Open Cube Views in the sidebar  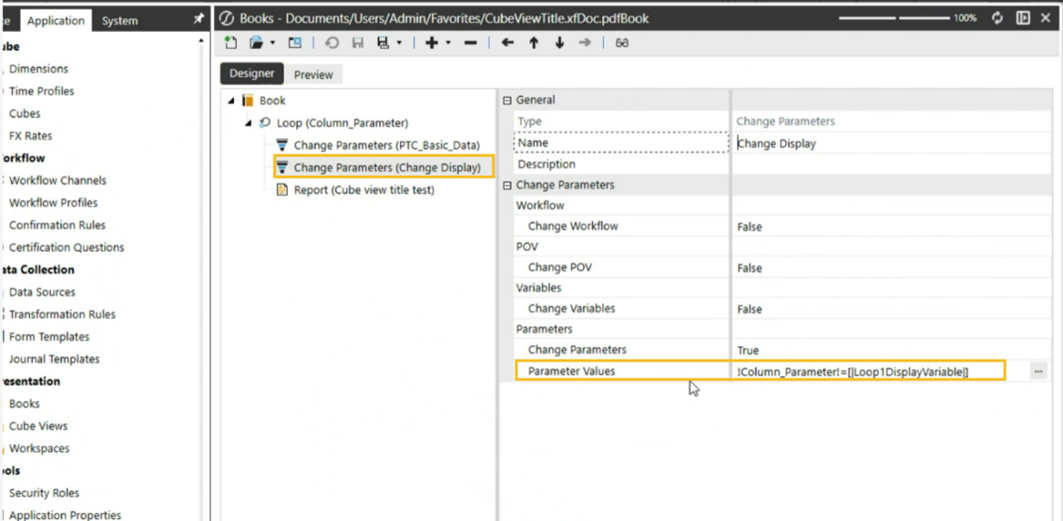(38, 426)
